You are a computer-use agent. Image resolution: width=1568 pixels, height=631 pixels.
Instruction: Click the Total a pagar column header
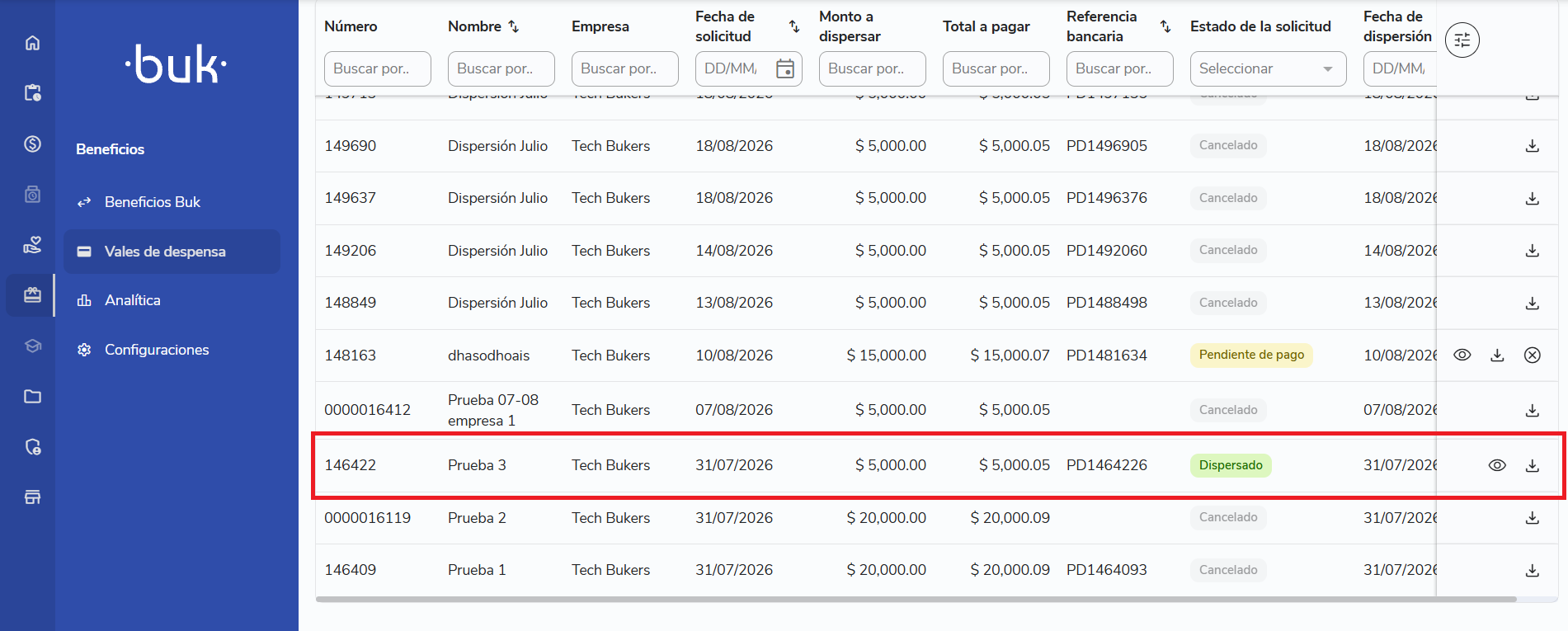[x=986, y=26]
